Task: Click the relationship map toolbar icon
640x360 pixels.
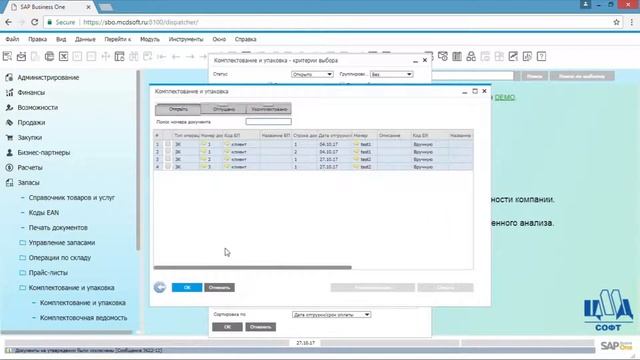Action: [x=471, y=56]
